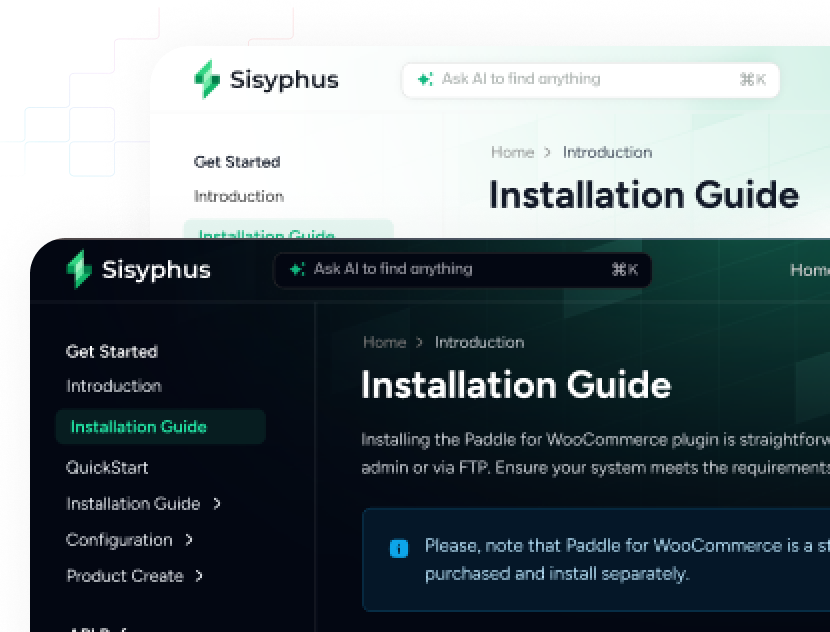Click Introduction in the light window breadcrumb
The image size is (830, 632).
coord(608,152)
